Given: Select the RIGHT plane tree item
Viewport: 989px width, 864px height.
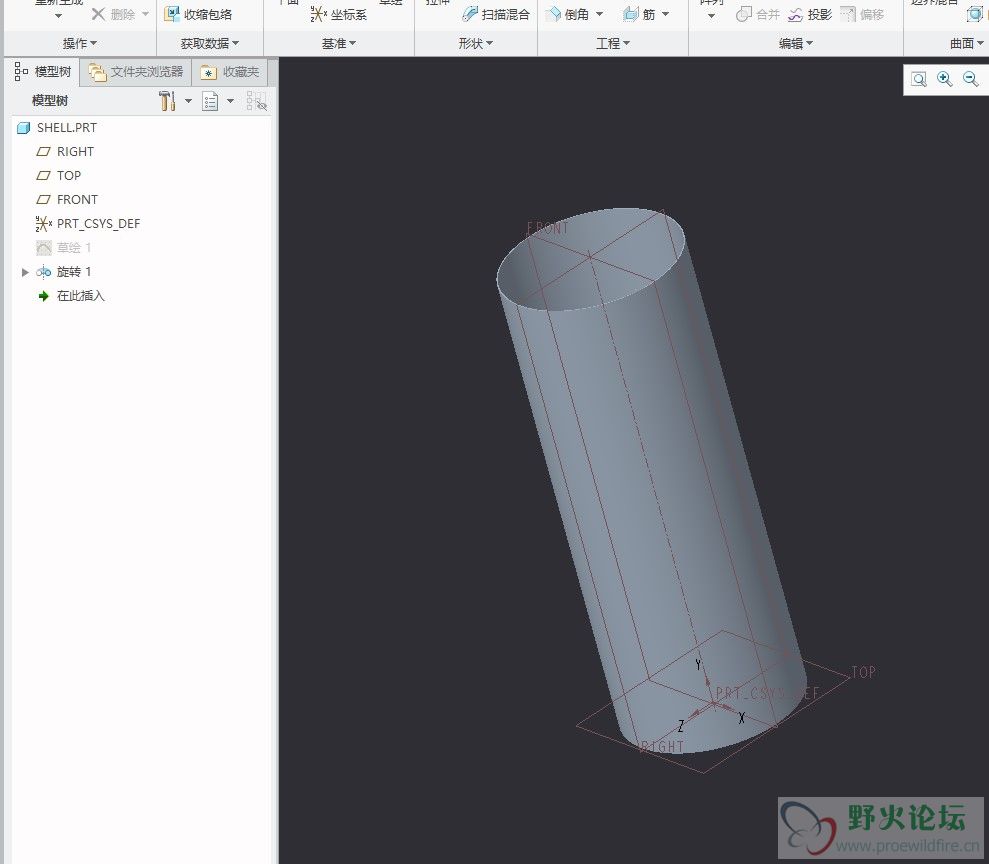Looking at the screenshot, I should [x=75, y=152].
